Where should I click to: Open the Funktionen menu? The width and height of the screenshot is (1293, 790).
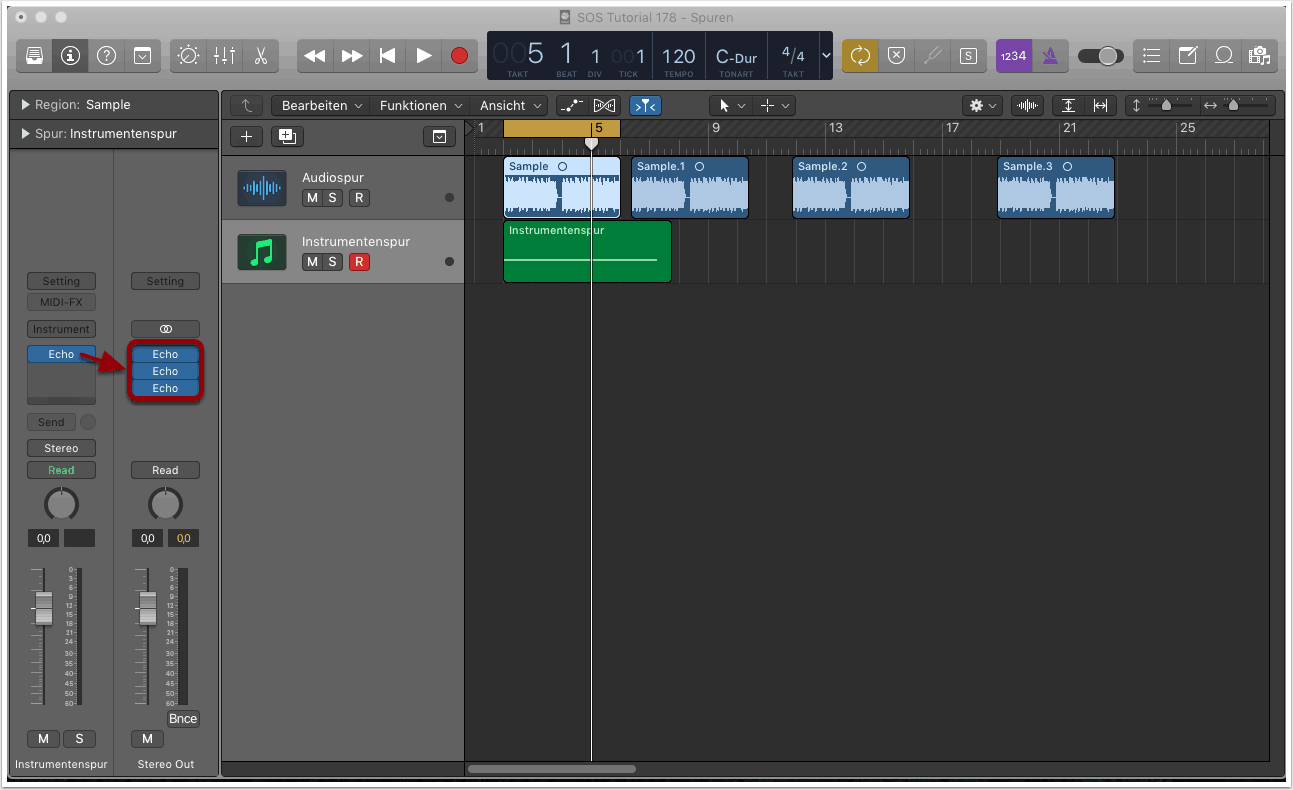click(420, 105)
